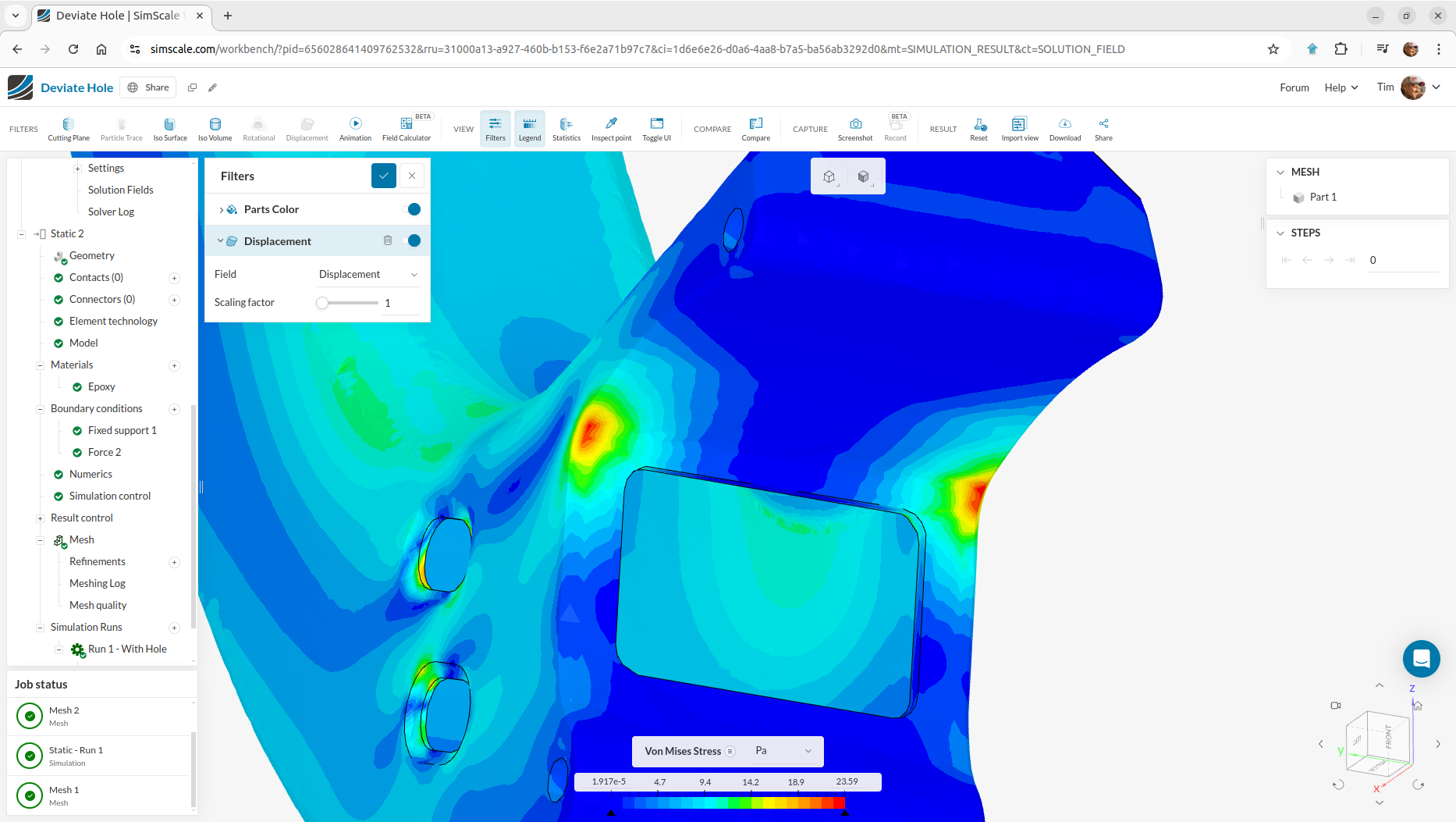Select the Epoxy material
This screenshot has height=822, width=1456.
pos(101,386)
